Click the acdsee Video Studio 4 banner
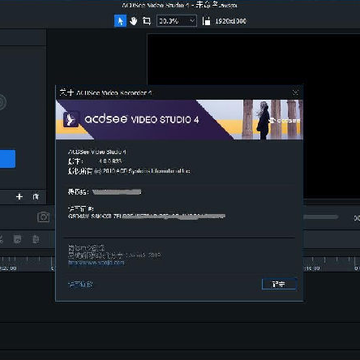This screenshot has width=360, height=360. [179, 119]
